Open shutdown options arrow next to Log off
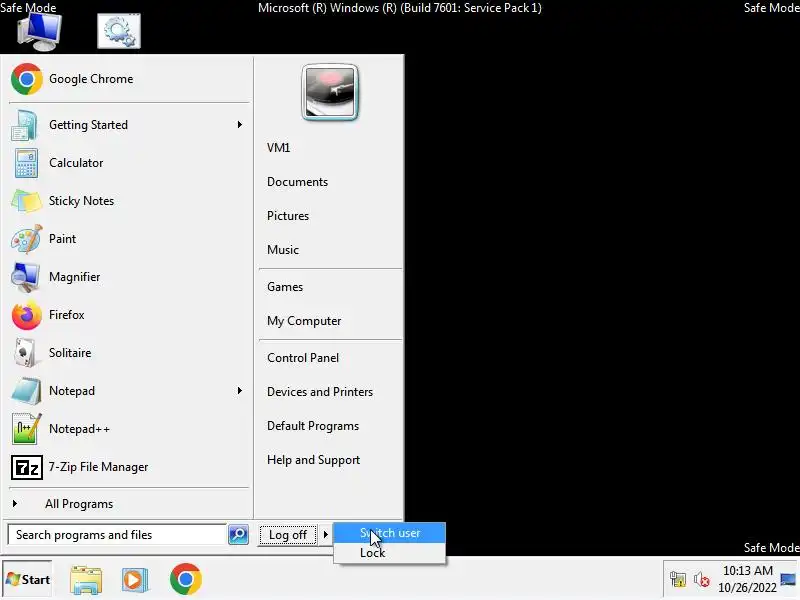The width and height of the screenshot is (800, 600). click(325, 535)
